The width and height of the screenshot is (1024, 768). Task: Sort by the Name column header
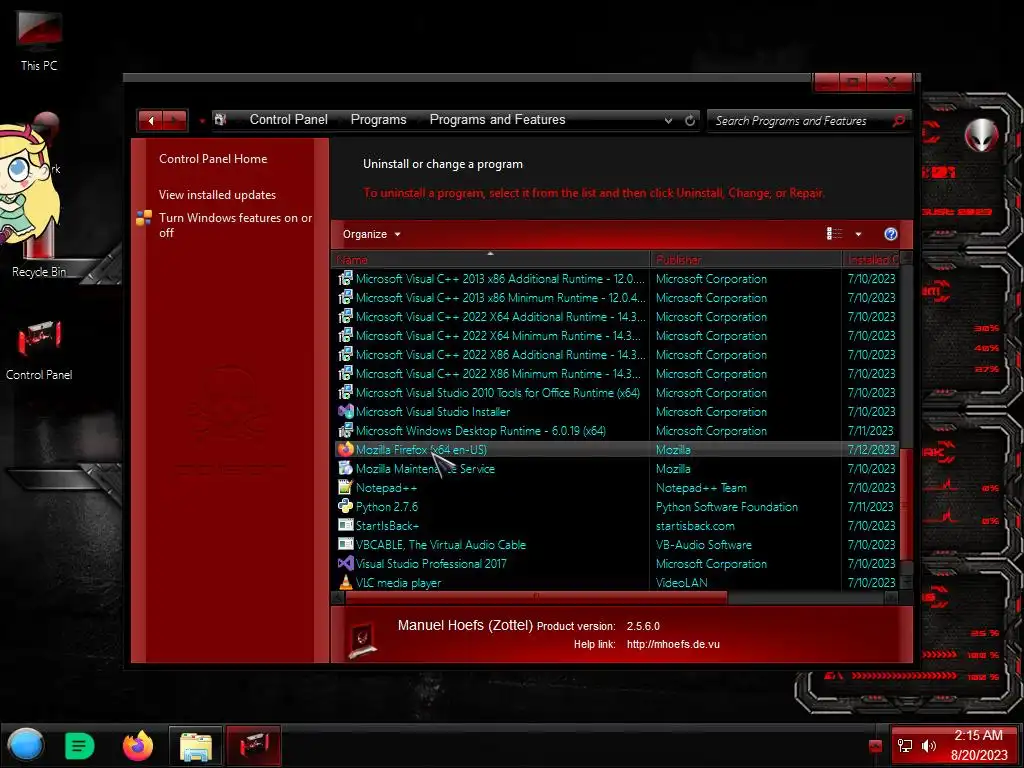tap(490, 259)
